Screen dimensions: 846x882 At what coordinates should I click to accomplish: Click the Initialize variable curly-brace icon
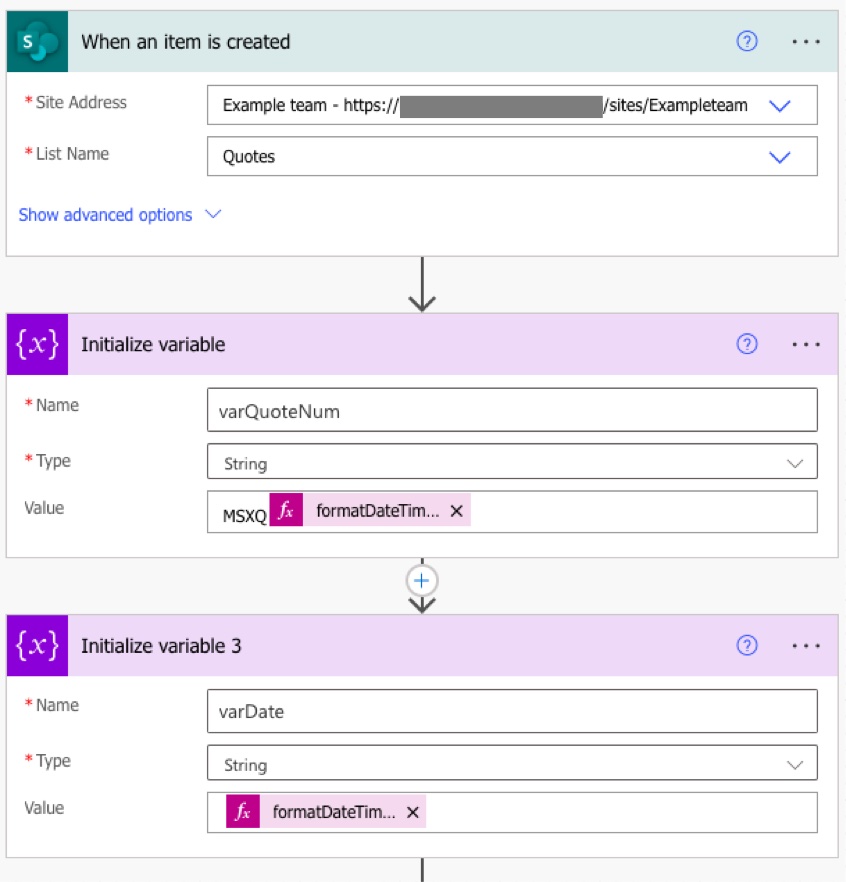coord(37,344)
